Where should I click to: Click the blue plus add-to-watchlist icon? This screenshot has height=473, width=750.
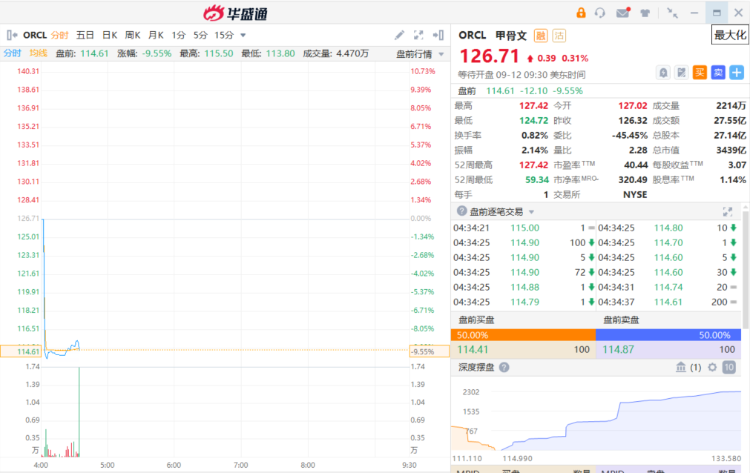[x=736, y=72]
